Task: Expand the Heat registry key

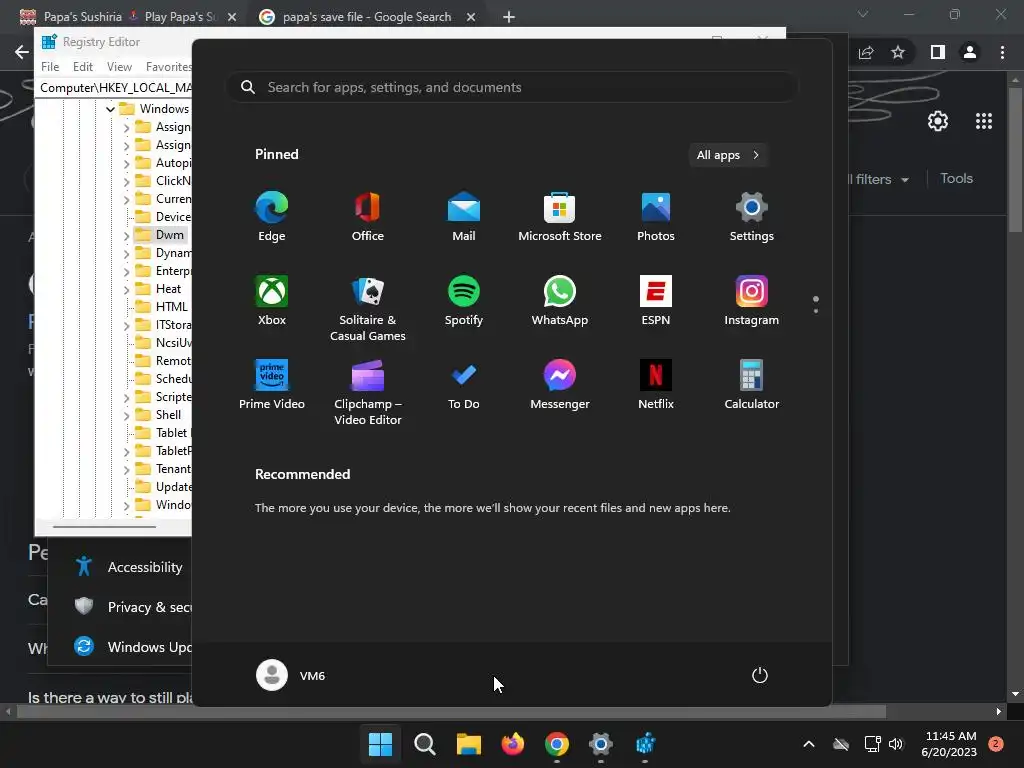Action: point(126,289)
